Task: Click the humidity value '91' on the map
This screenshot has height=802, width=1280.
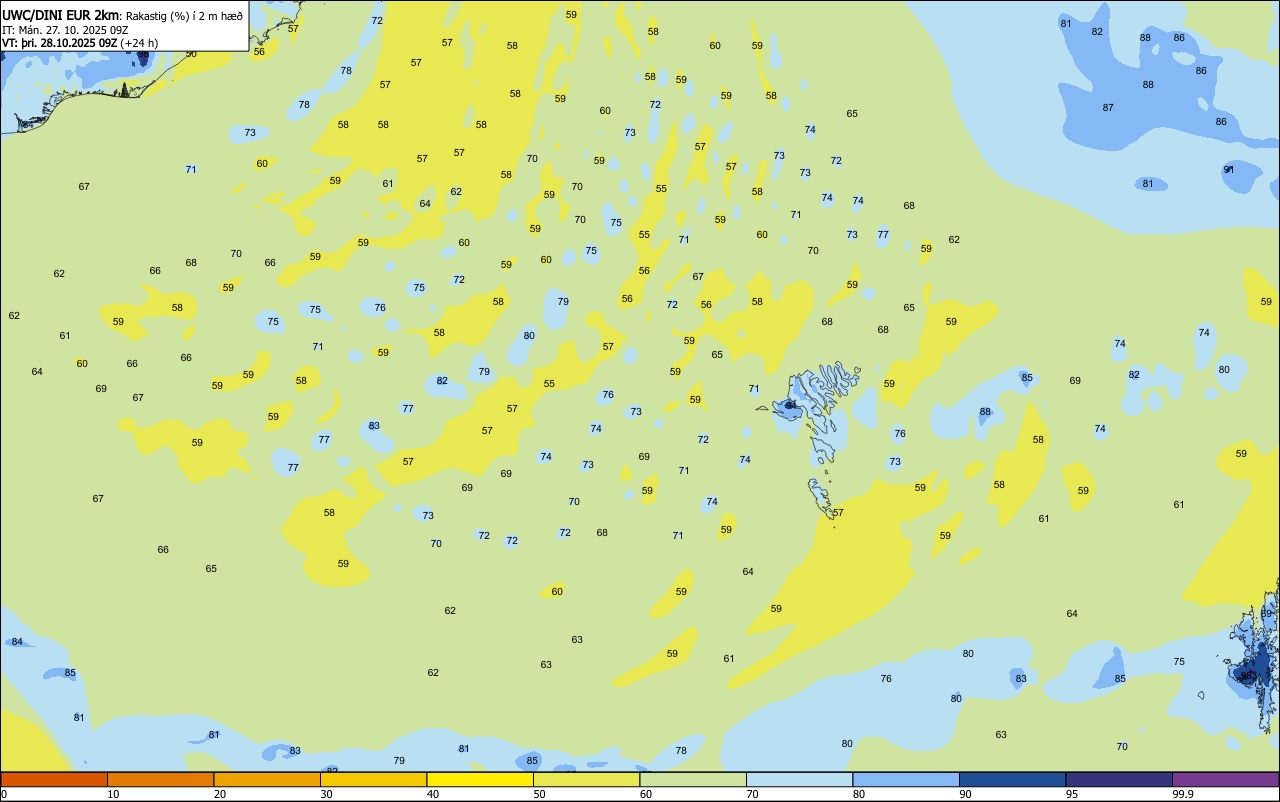Action: pos(1229,170)
